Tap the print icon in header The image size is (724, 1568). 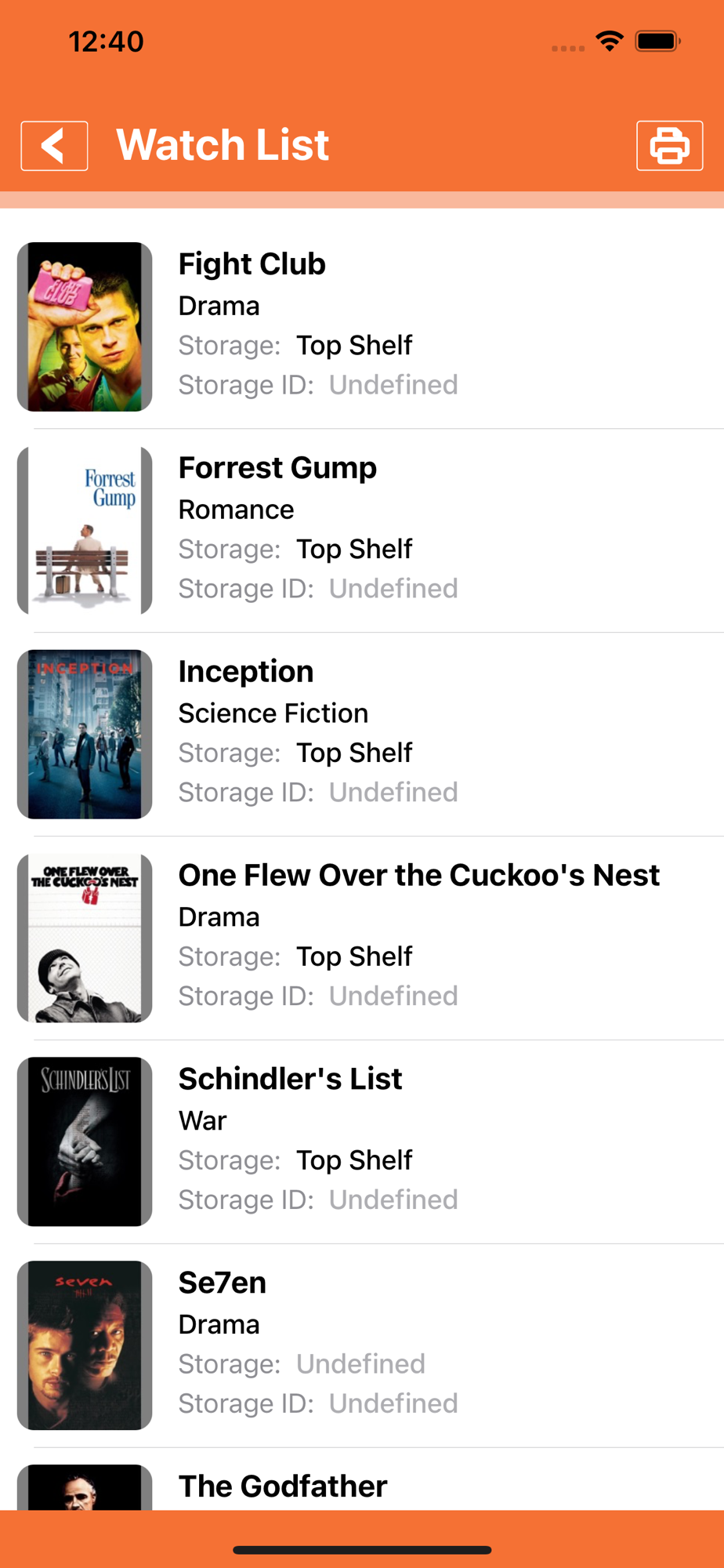(669, 146)
